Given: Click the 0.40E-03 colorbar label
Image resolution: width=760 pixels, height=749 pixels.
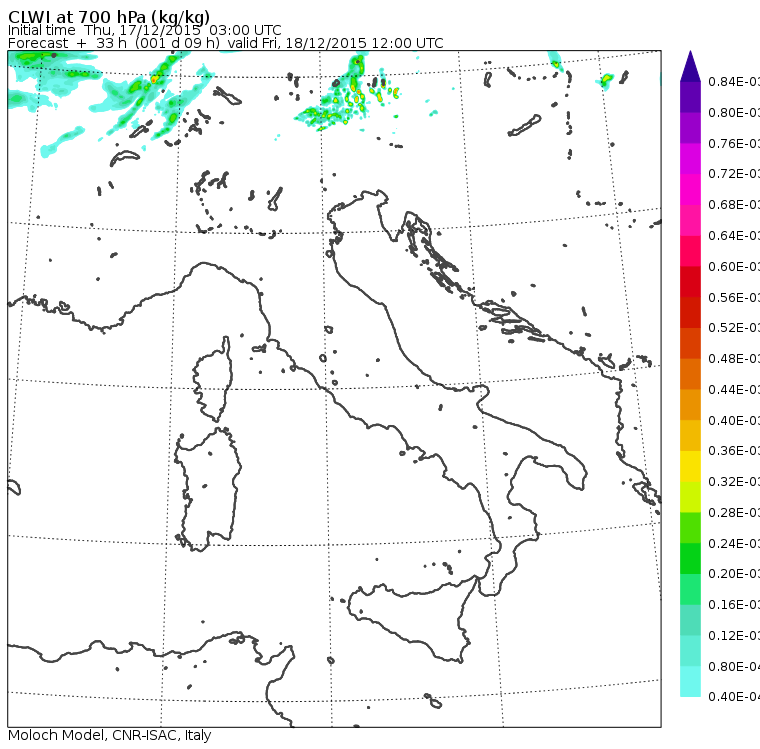Looking at the screenshot, I should [x=734, y=420].
